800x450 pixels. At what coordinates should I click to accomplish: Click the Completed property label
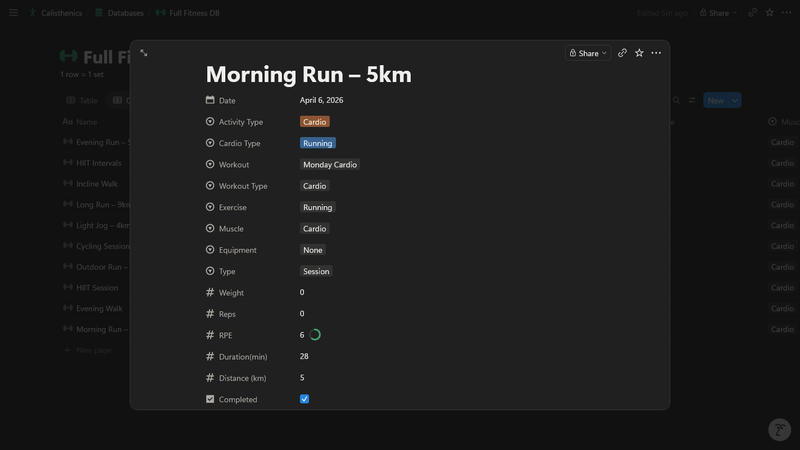[x=238, y=399]
